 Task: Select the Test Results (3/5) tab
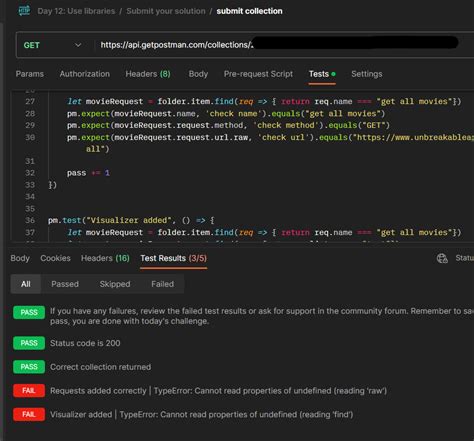173,258
